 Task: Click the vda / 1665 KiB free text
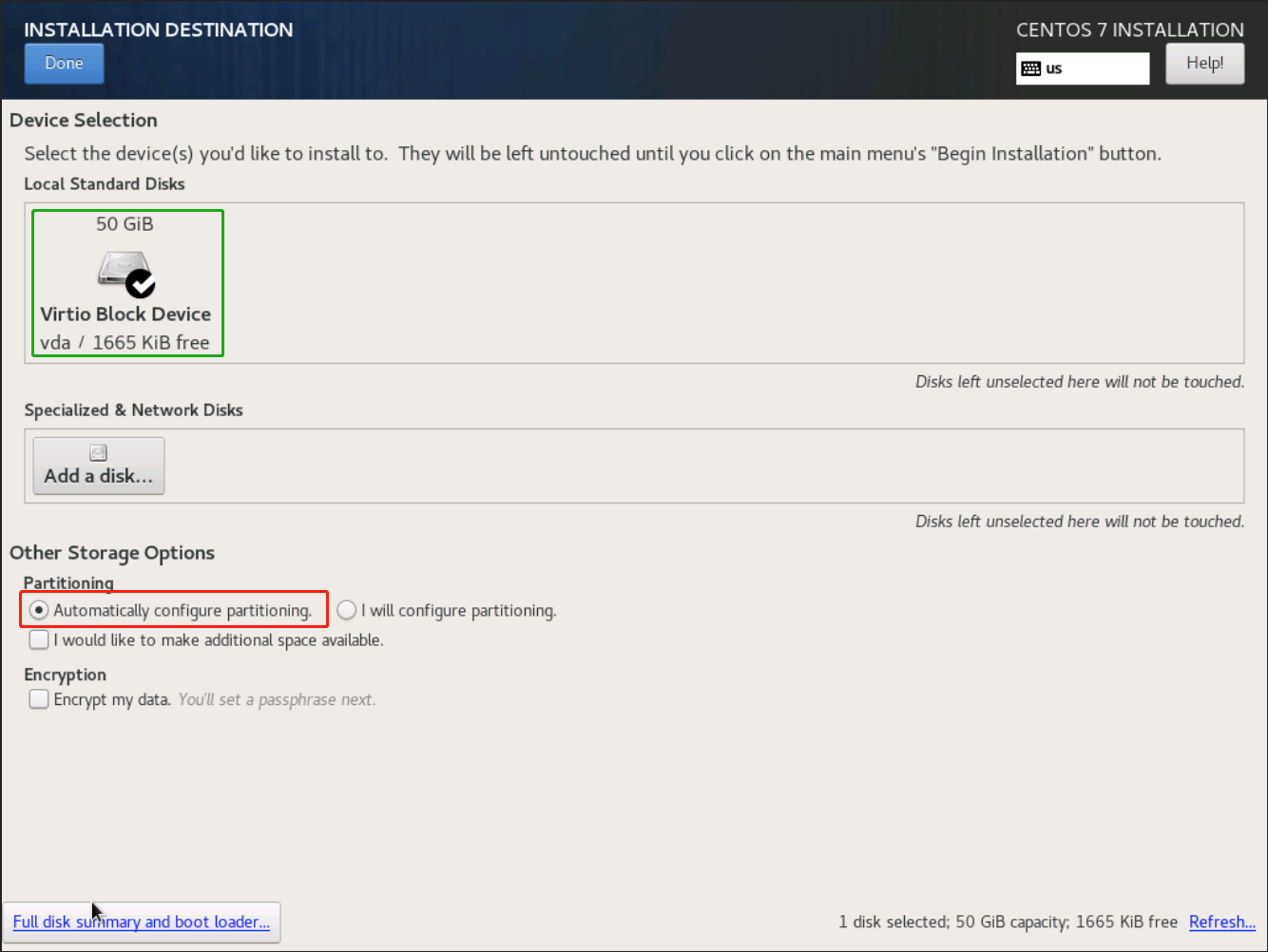coord(125,342)
